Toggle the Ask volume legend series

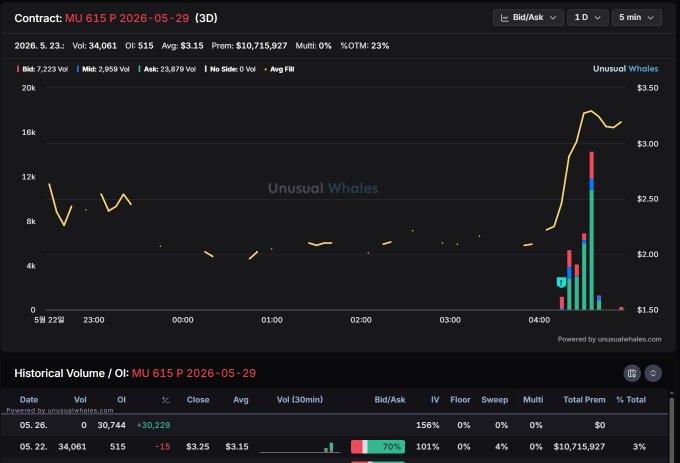tap(167, 69)
